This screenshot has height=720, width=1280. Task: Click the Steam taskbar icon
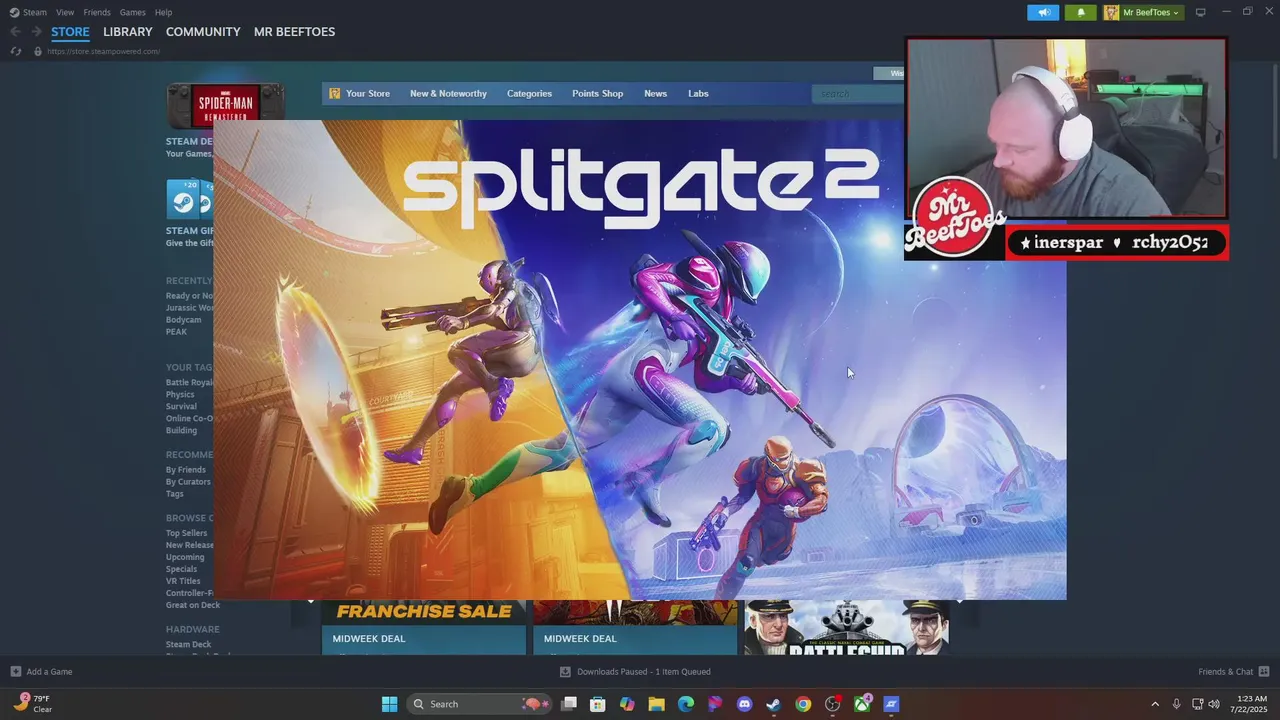pyautogui.click(x=774, y=704)
